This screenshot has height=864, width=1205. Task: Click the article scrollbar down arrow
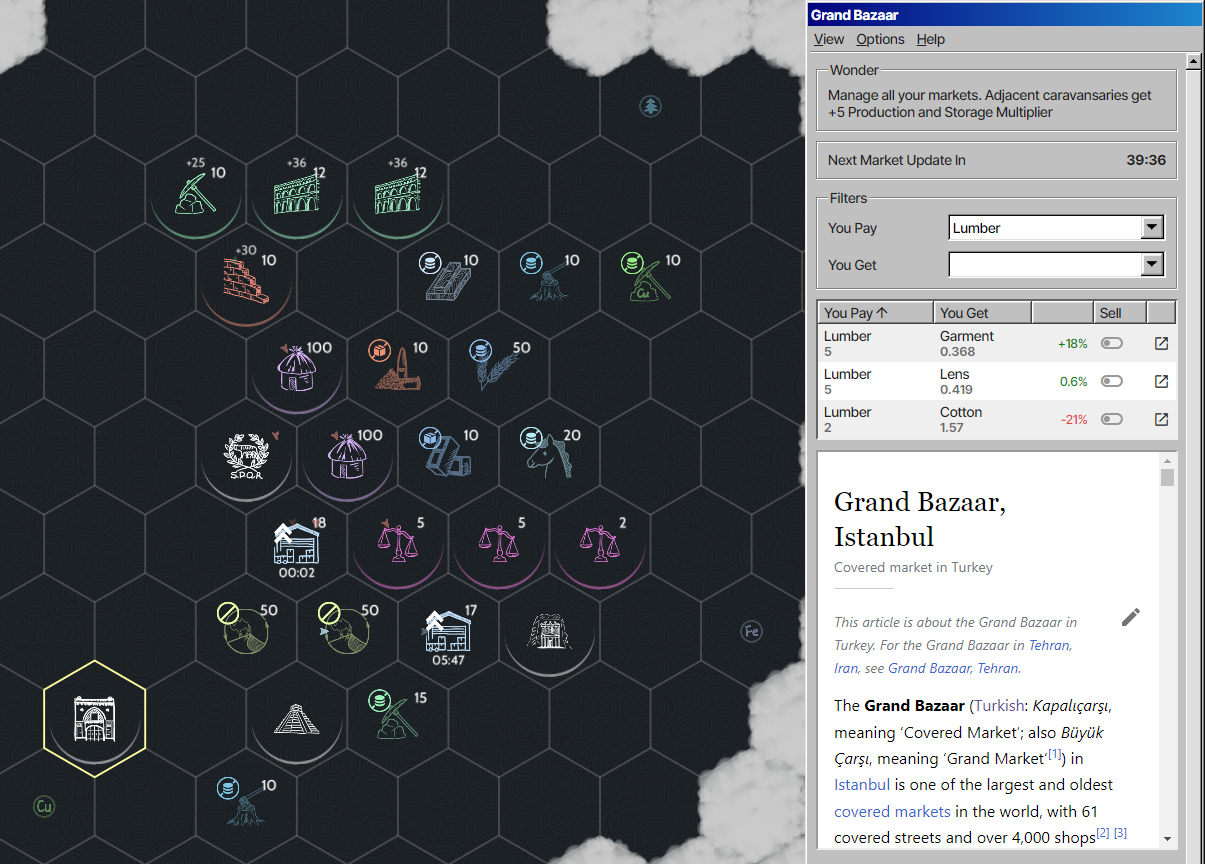[1167, 839]
